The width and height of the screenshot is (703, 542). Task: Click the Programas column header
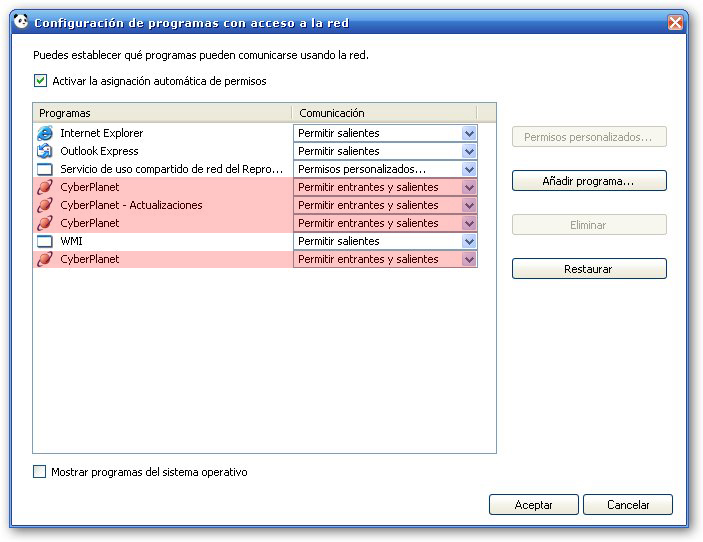(x=162, y=113)
